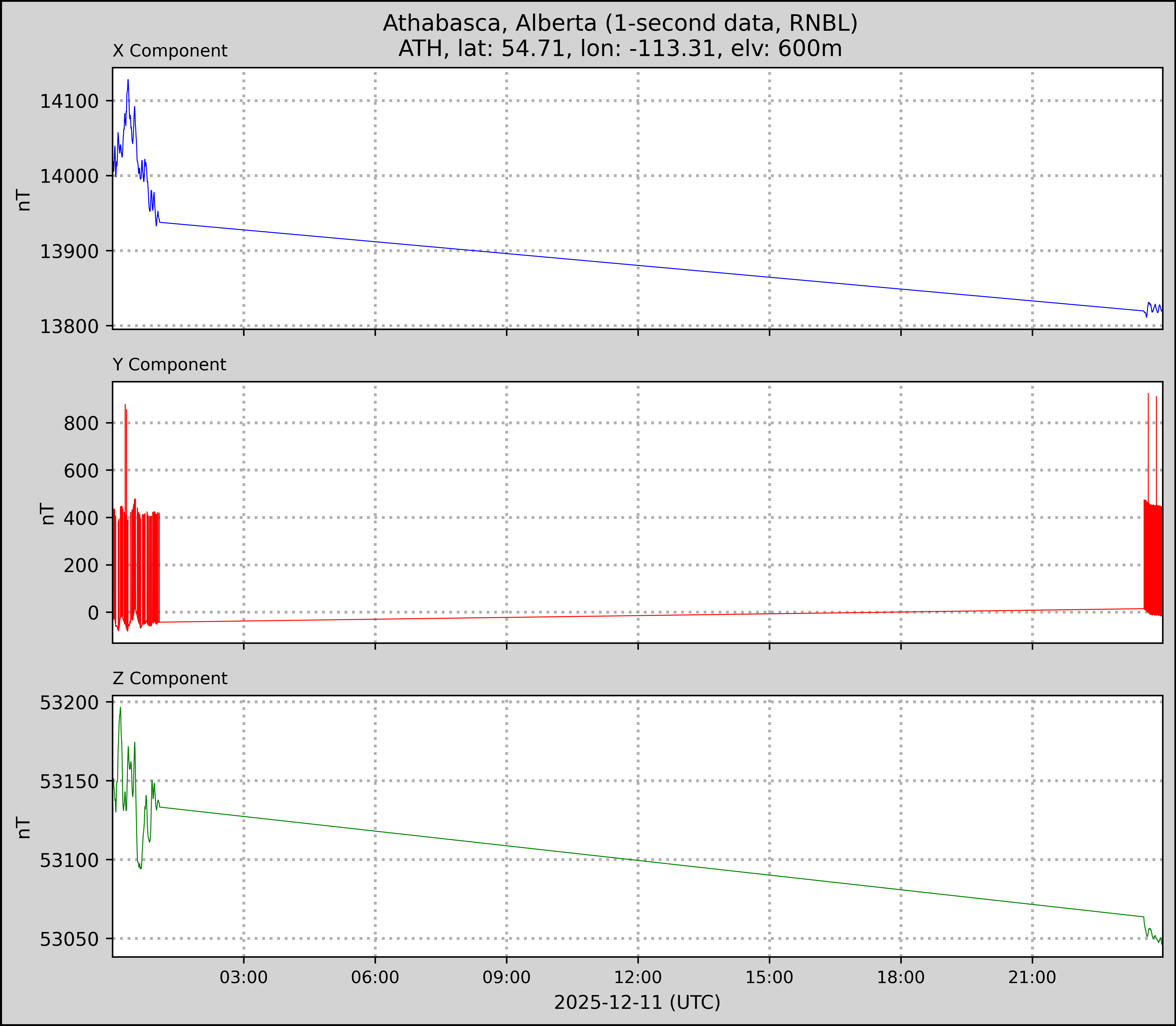Click the 'Y Component' panel label
This screenshot has width=1176, height=1026.
[x=169, y=365]
